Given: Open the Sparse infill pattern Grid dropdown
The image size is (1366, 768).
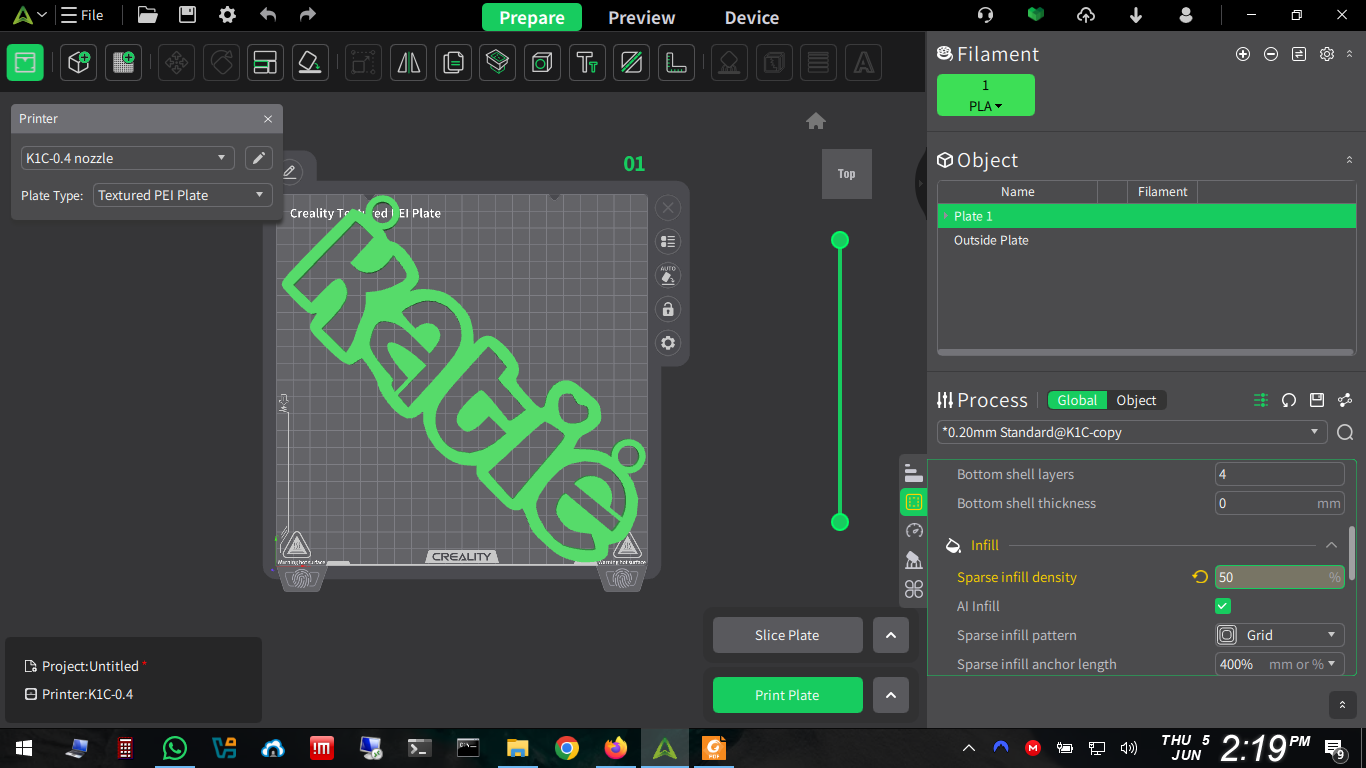Looking at the screenshot, I should point(1279,635).
